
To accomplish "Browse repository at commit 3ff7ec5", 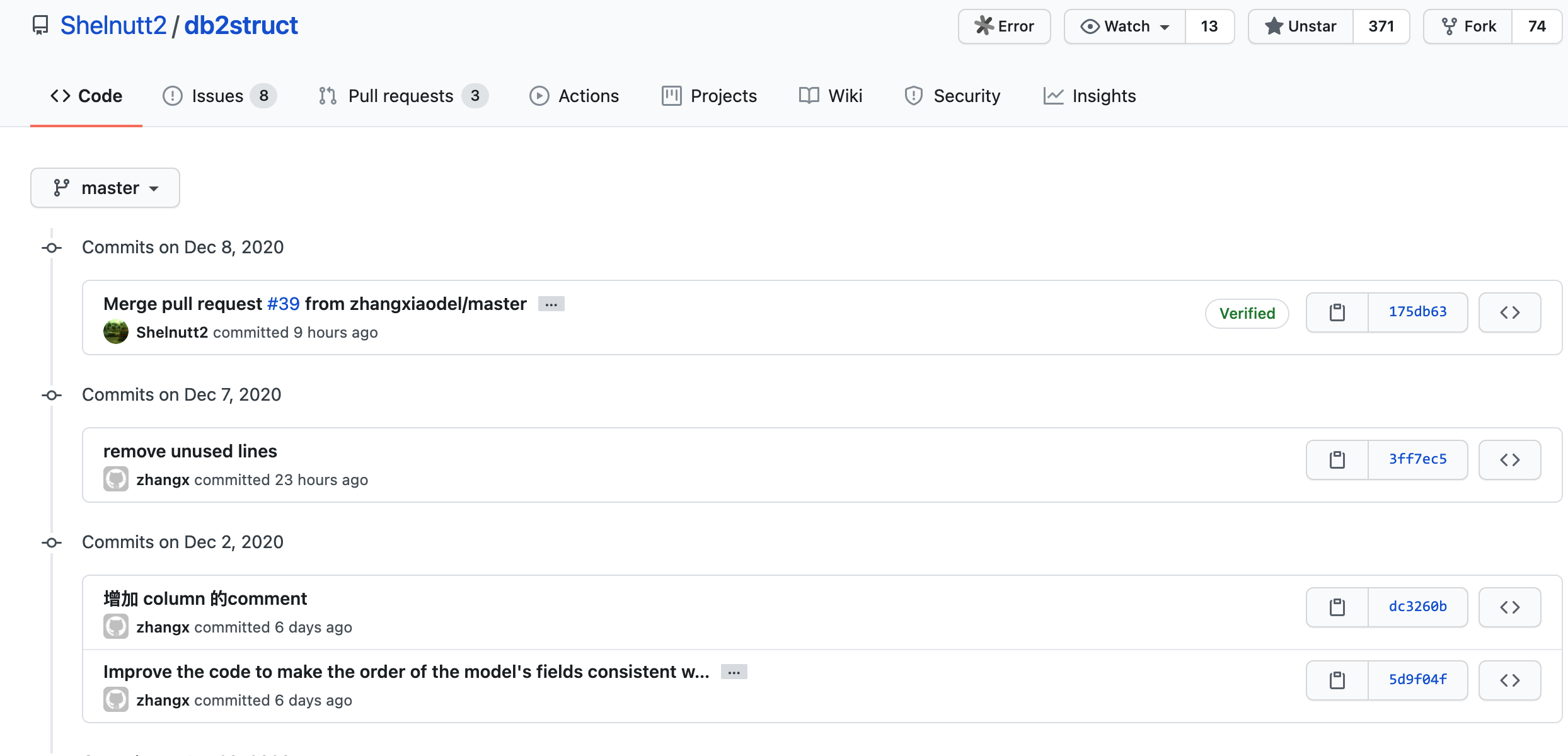I will [x=1509, y=460].
